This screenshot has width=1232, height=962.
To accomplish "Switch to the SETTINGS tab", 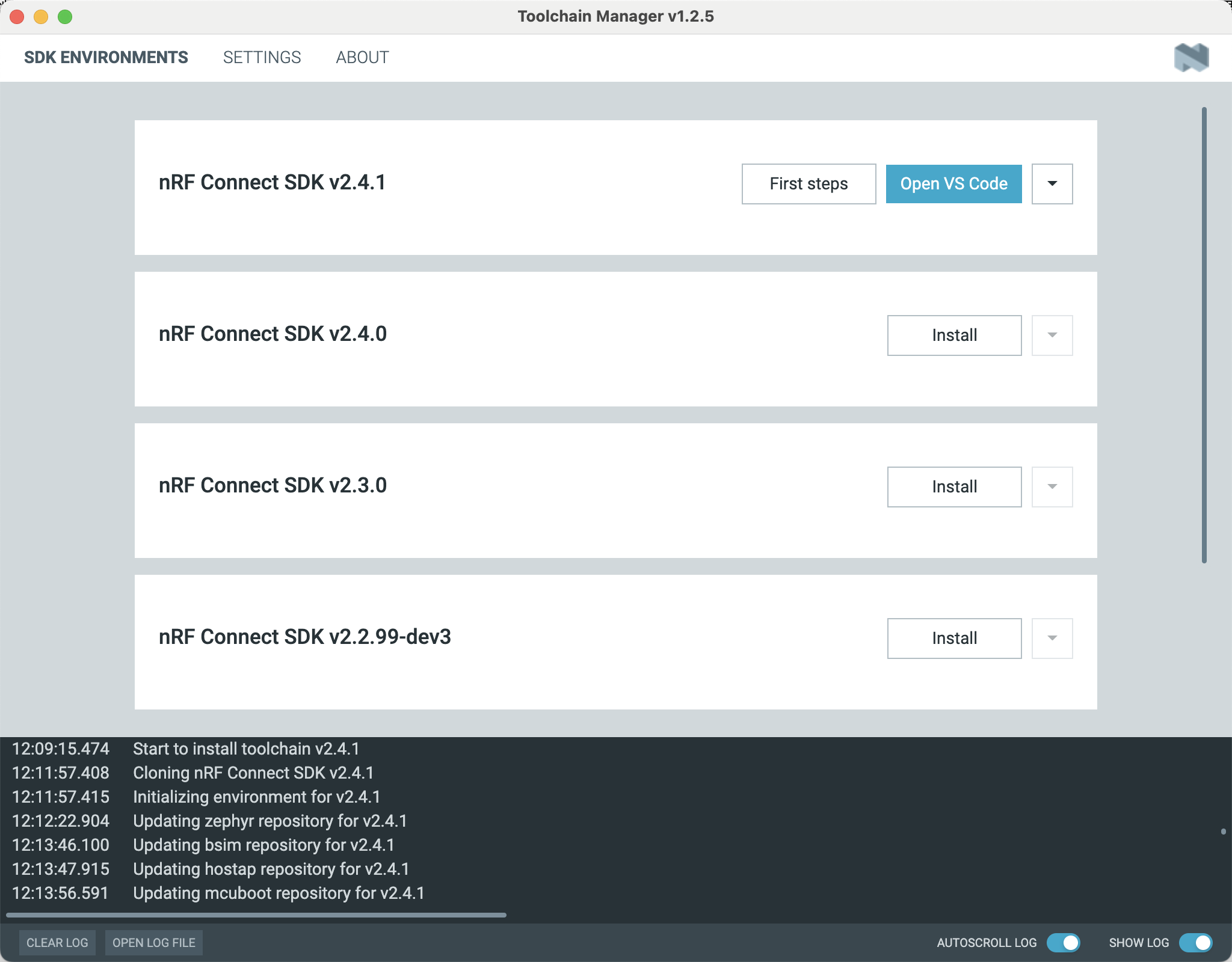I will click(262, 58).
